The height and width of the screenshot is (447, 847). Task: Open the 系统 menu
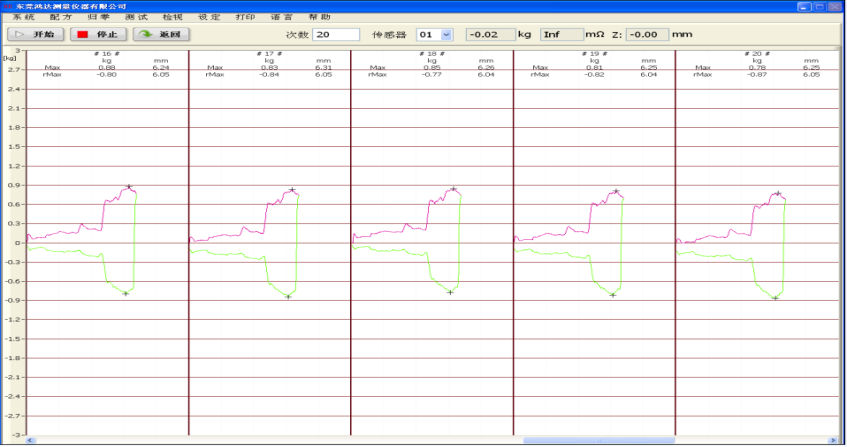22,17
